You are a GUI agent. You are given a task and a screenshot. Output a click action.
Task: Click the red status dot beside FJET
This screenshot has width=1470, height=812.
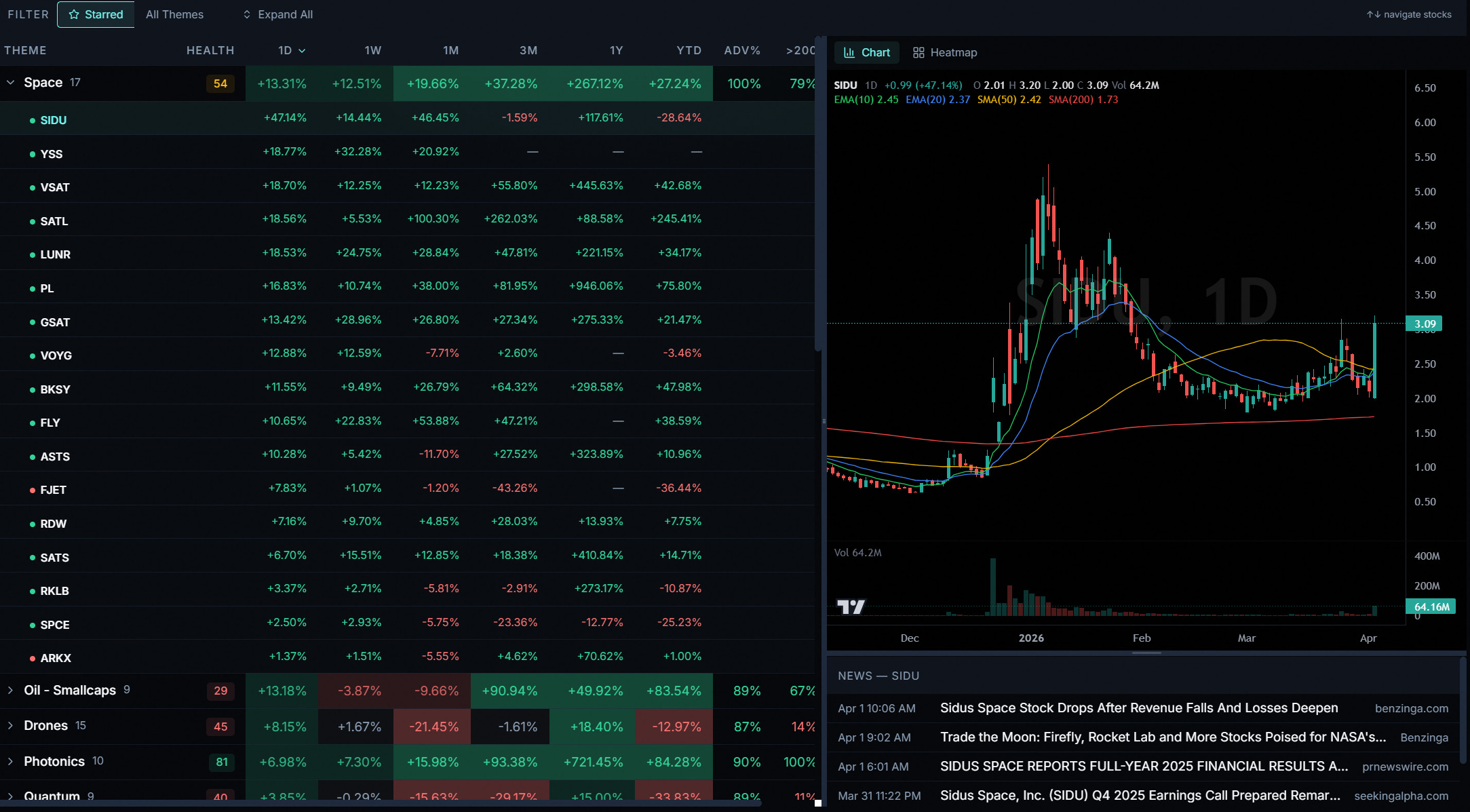(x=33, y=490)
